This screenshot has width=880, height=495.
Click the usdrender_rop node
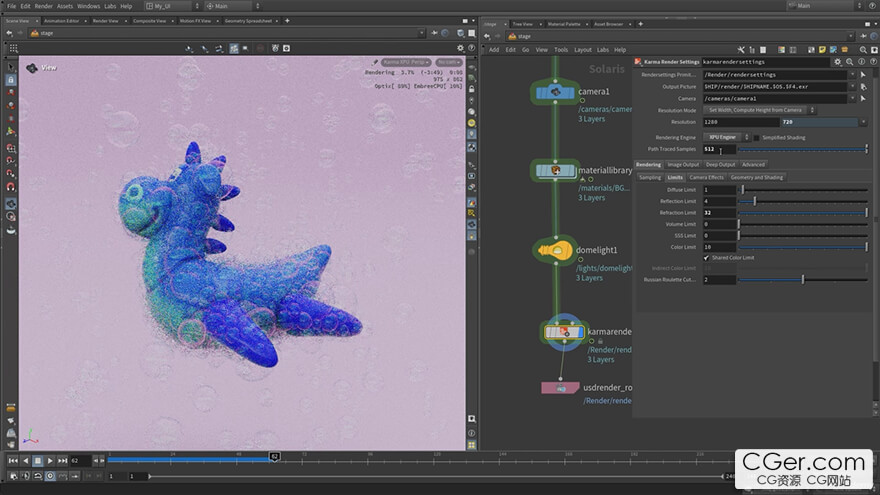560,387
